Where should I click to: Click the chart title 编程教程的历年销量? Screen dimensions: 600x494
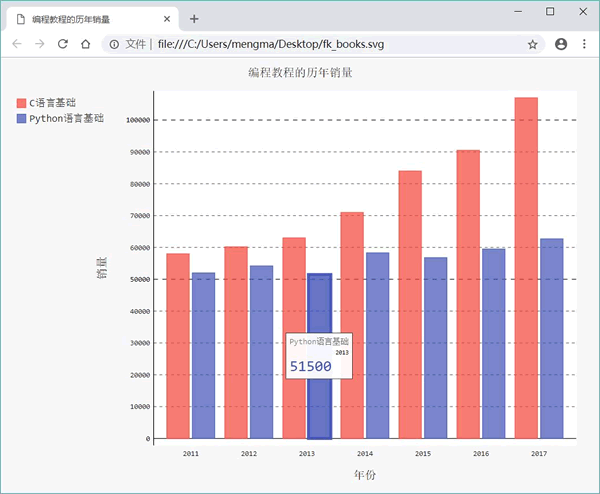pos(300,73)
